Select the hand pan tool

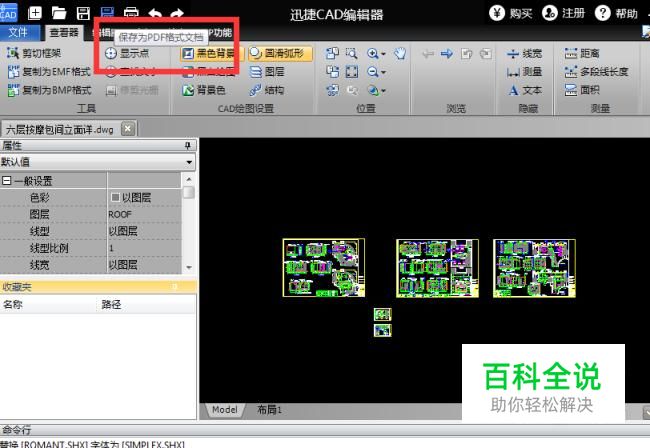coord(400,53)
